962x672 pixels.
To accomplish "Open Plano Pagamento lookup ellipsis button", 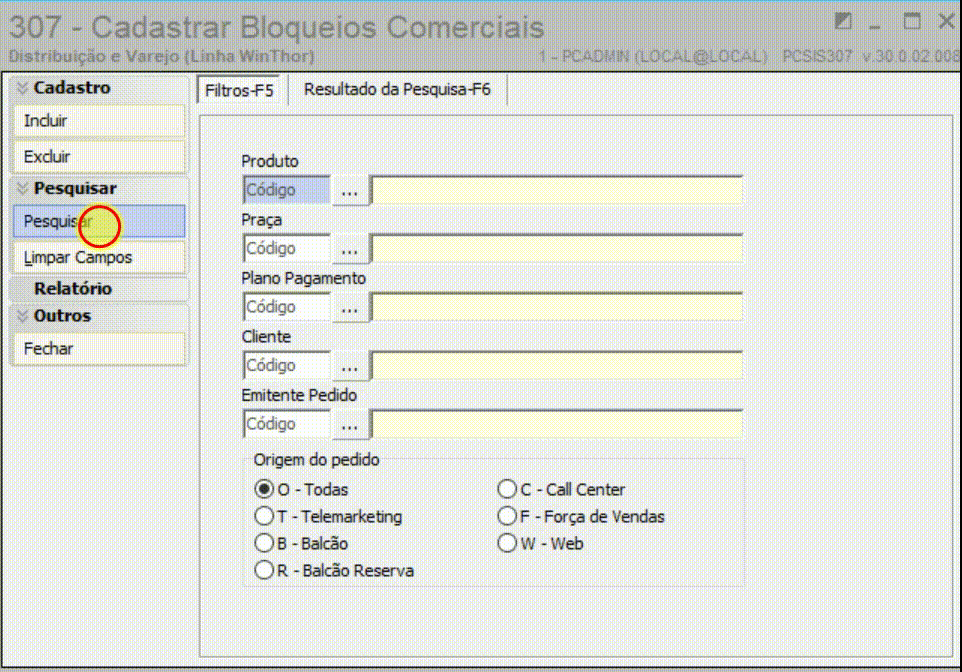I will [x=350, y=307].
